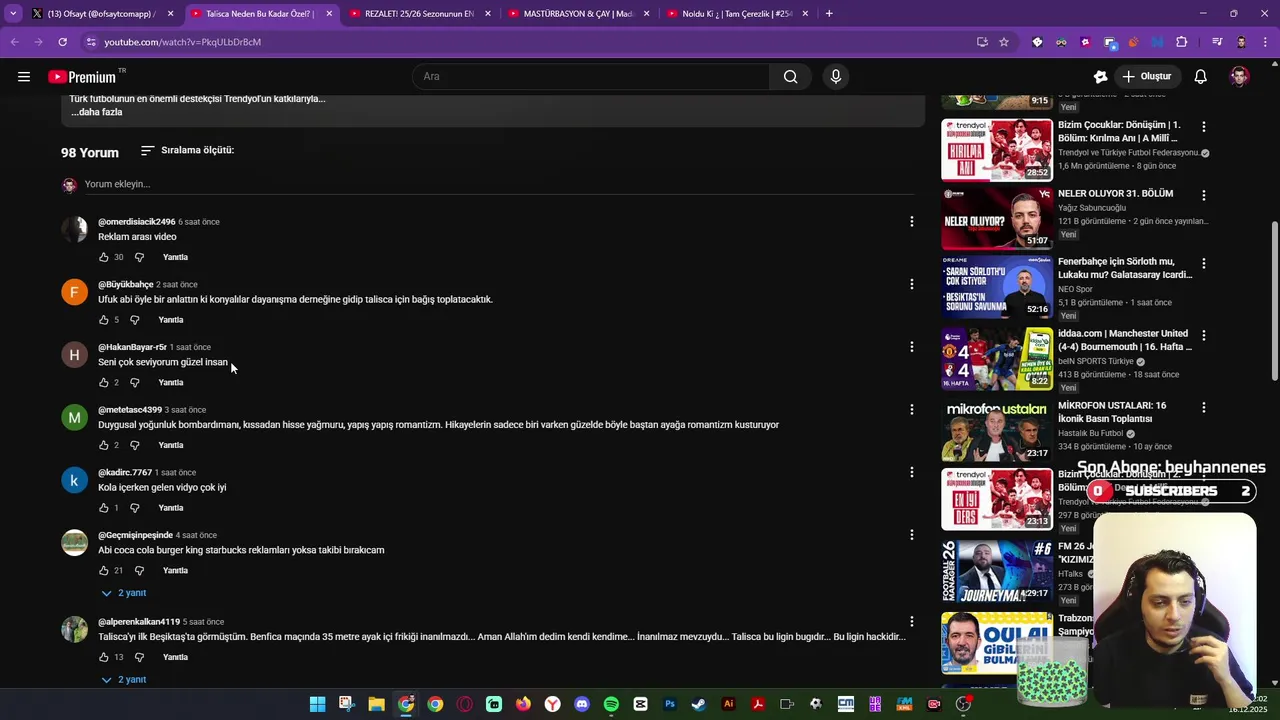
Task: Open Chrome tab search dropdown arrow
Action: 13,14
